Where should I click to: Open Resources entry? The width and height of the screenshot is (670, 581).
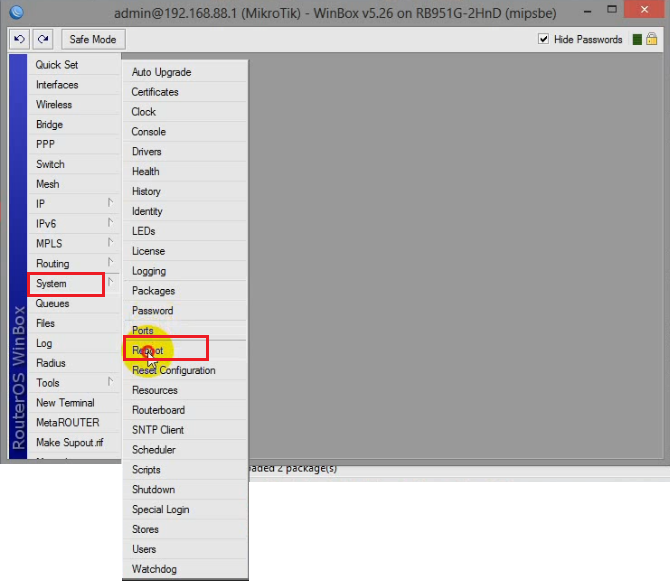185,390
